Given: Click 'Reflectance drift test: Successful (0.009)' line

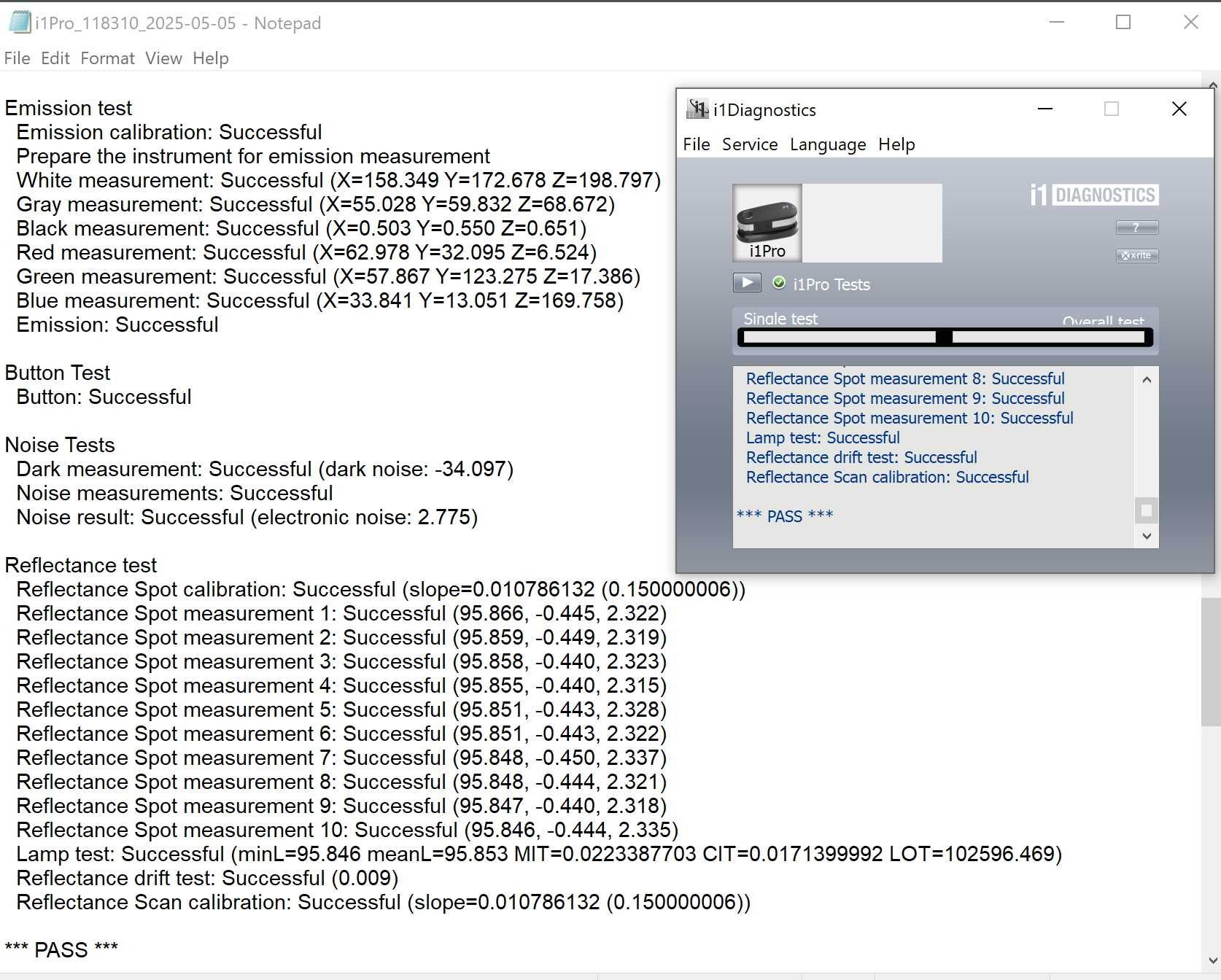Looking at the screenshot, I should (207, 878).
